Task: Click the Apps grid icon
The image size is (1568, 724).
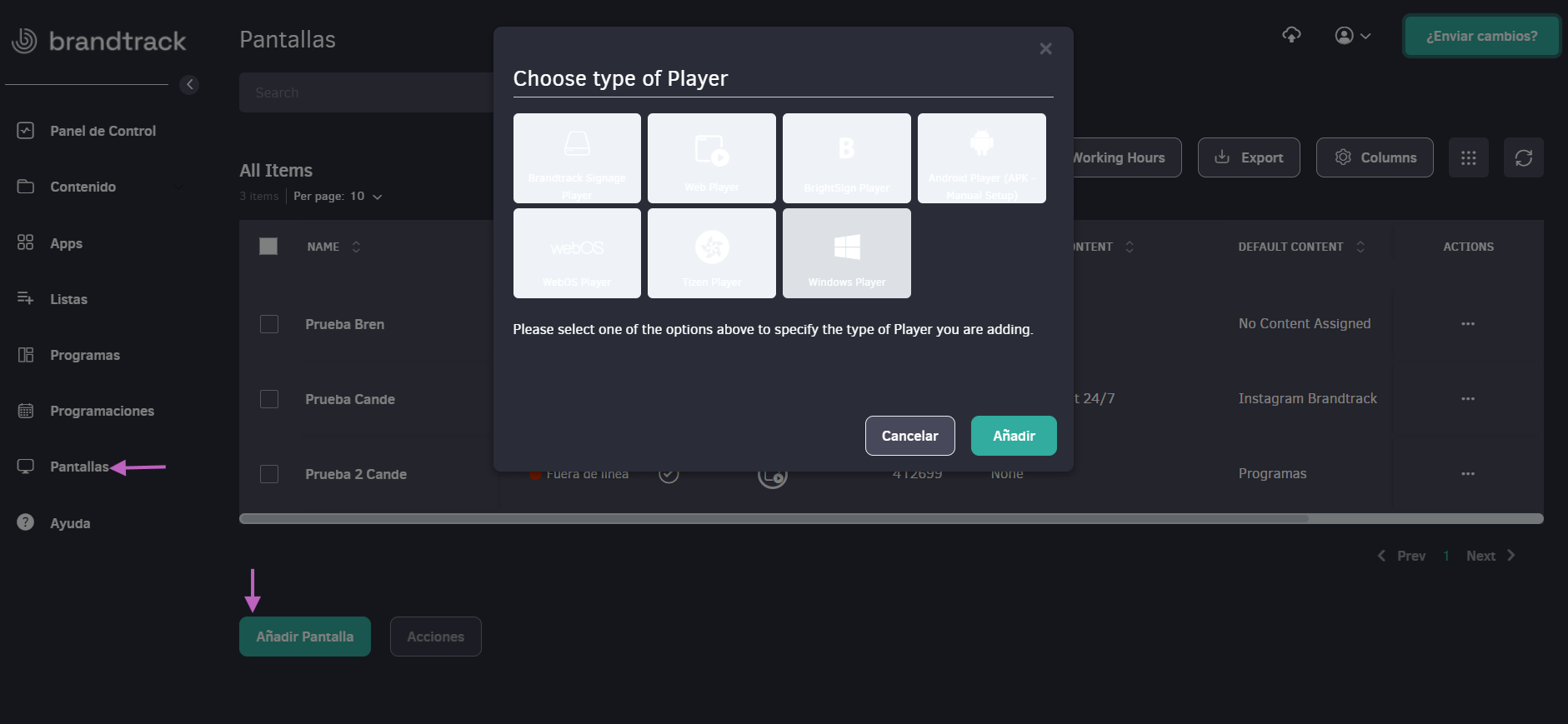Action: (26, 242)
